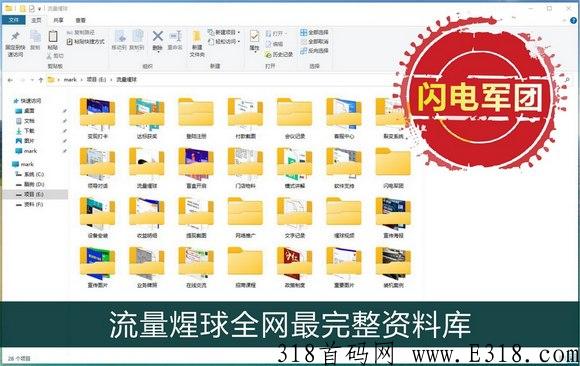Select the 会议记录 folder

click(x=294, y=118)
